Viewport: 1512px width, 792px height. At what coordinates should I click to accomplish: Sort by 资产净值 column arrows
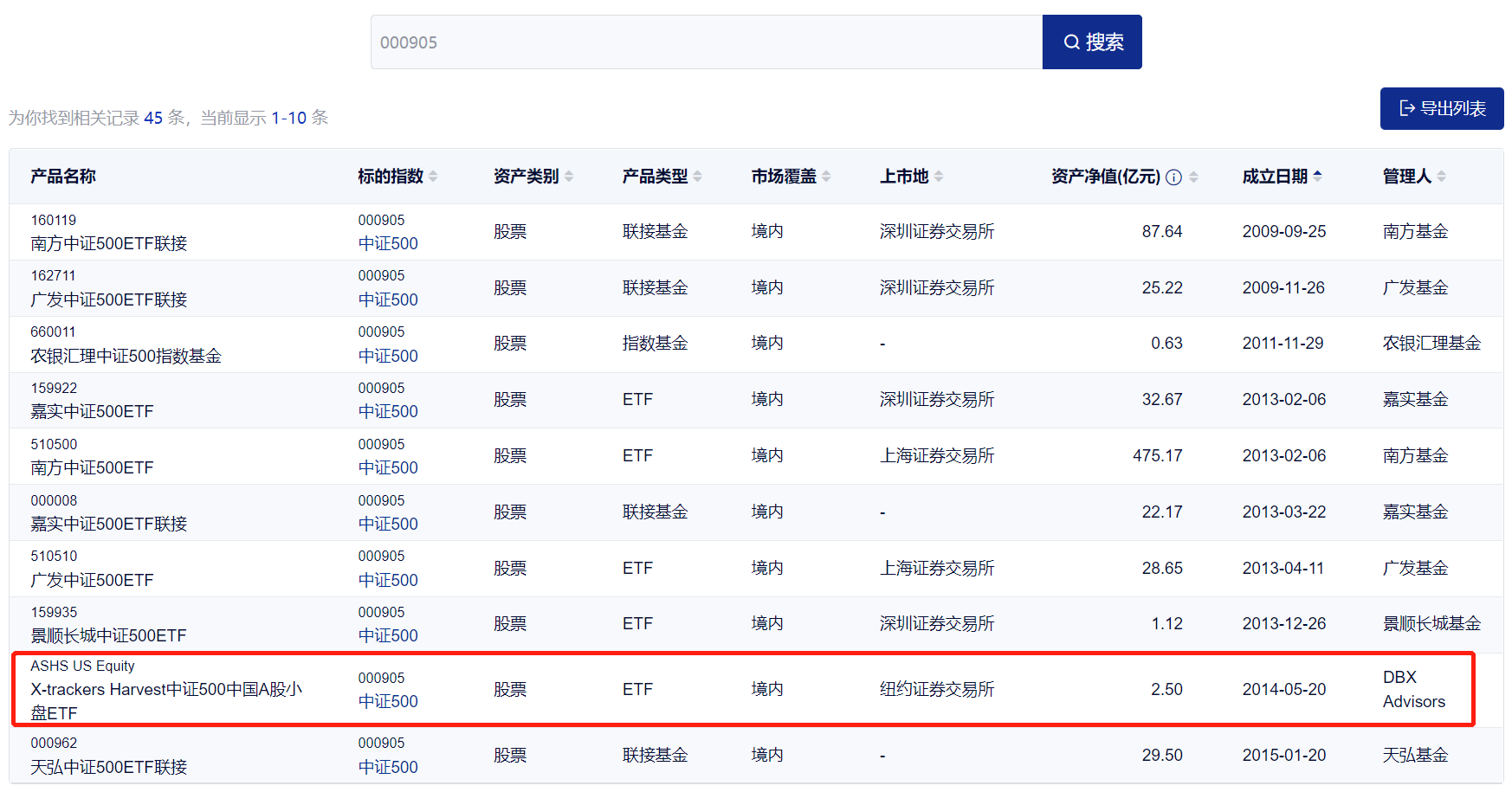[1193, 177]
